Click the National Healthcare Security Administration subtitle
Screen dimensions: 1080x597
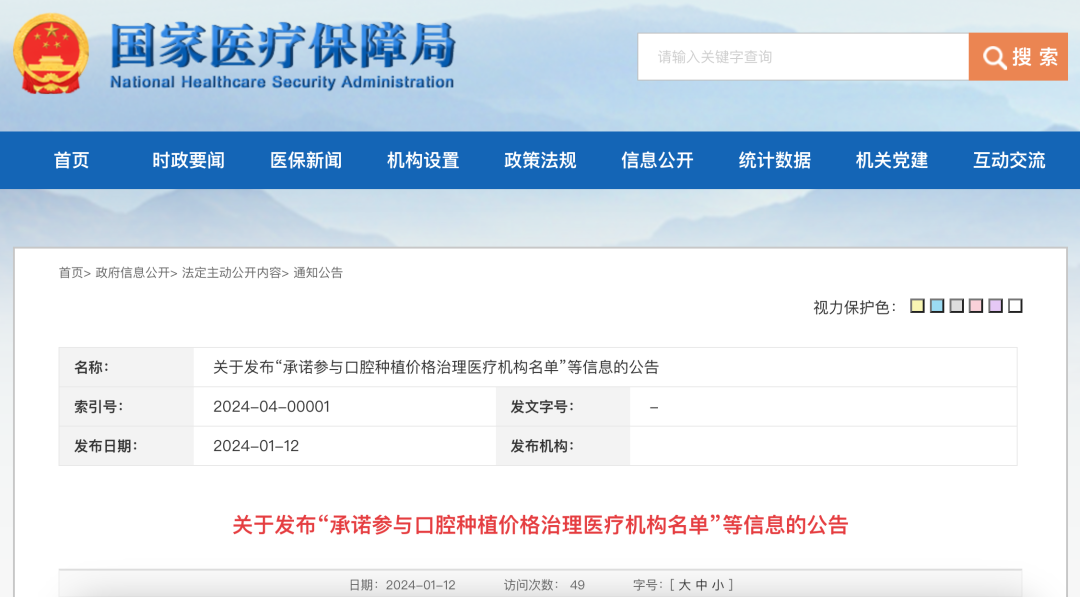pos(282,82)
